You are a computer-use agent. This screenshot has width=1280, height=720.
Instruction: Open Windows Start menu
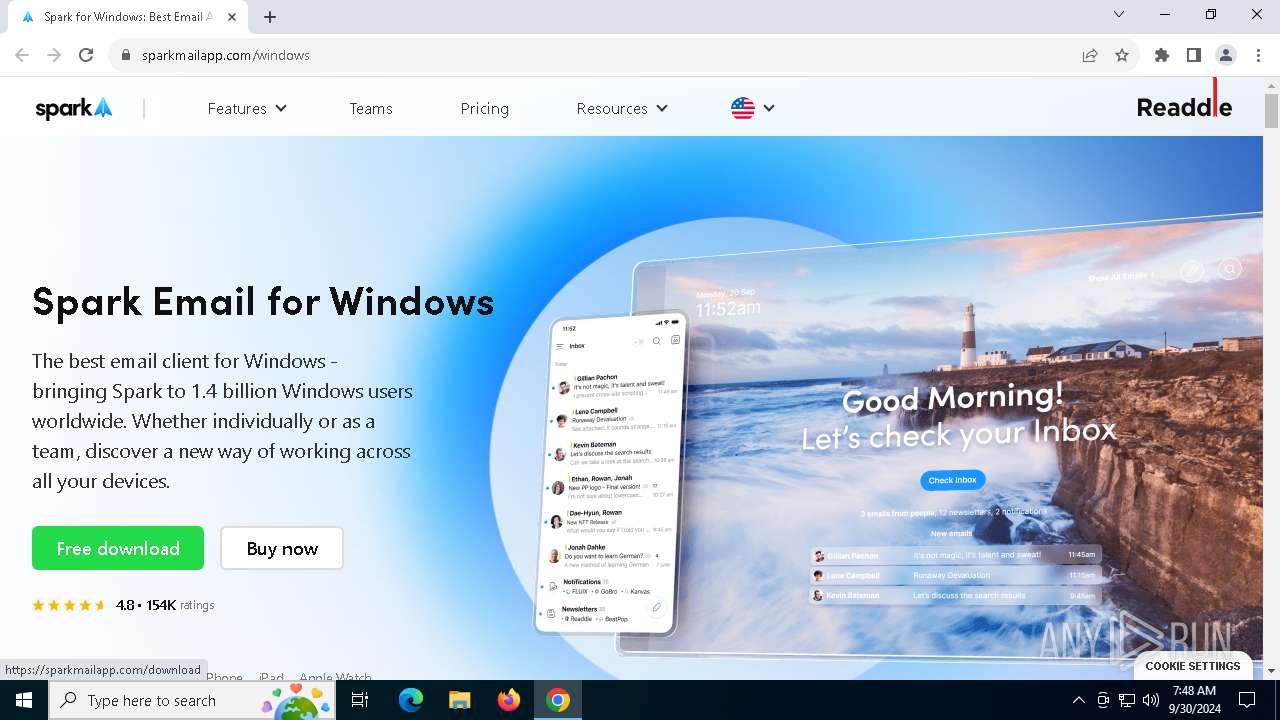[24, 700]
